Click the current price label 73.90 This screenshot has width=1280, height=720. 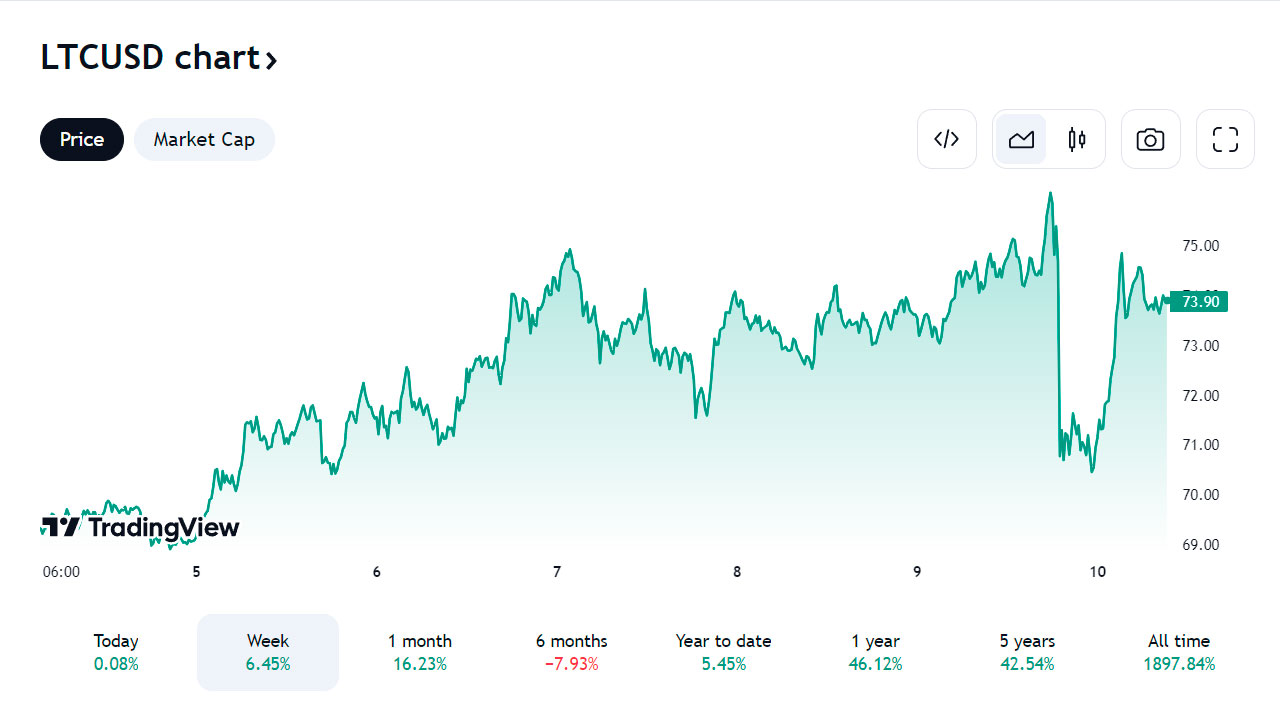pos(1199,301)
